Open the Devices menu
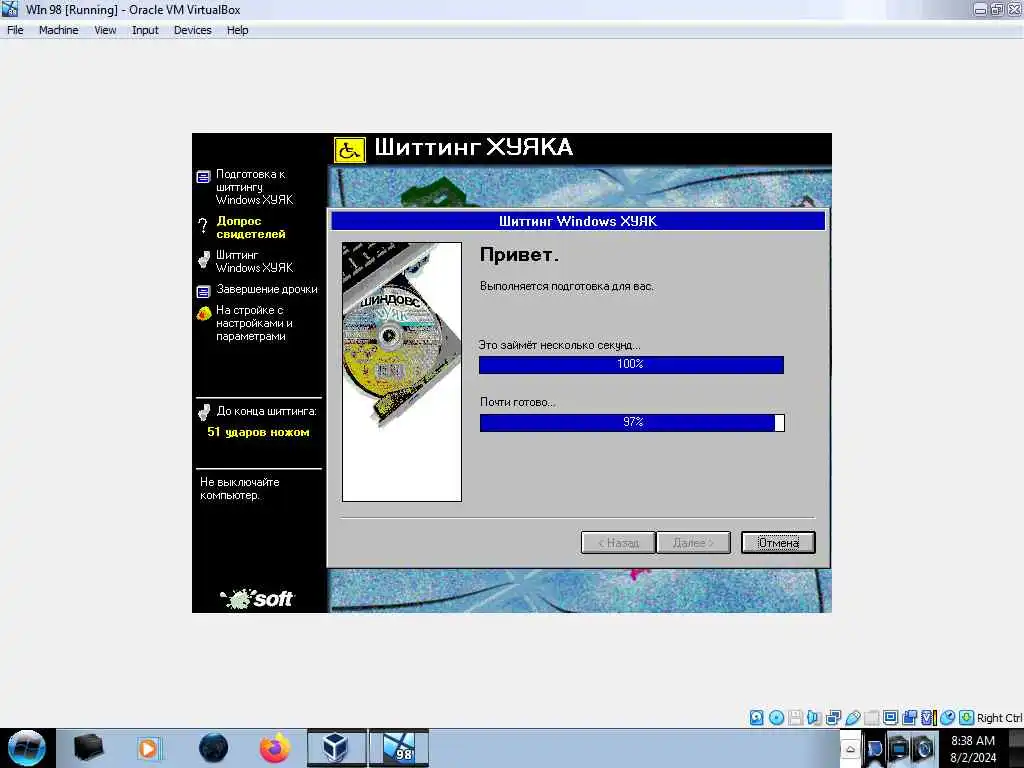This screenshot has width=1024, height=768. 193,30
